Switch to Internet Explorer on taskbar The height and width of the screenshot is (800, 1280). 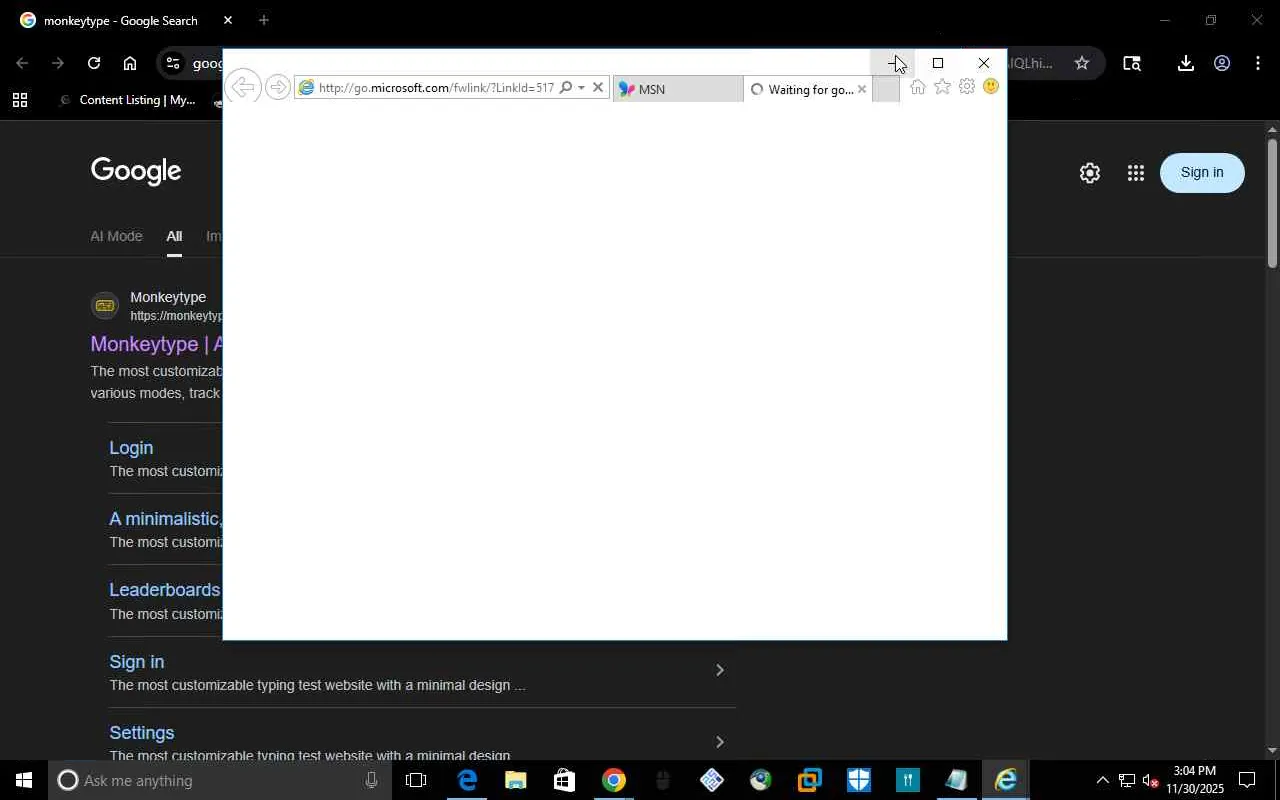coord(1006,780)
